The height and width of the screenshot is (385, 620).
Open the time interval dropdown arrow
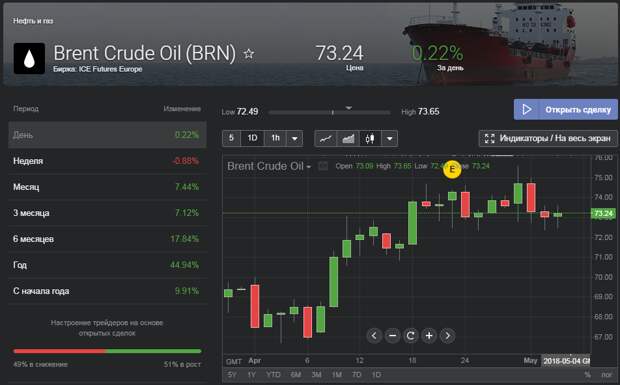(x=295, y=138)
